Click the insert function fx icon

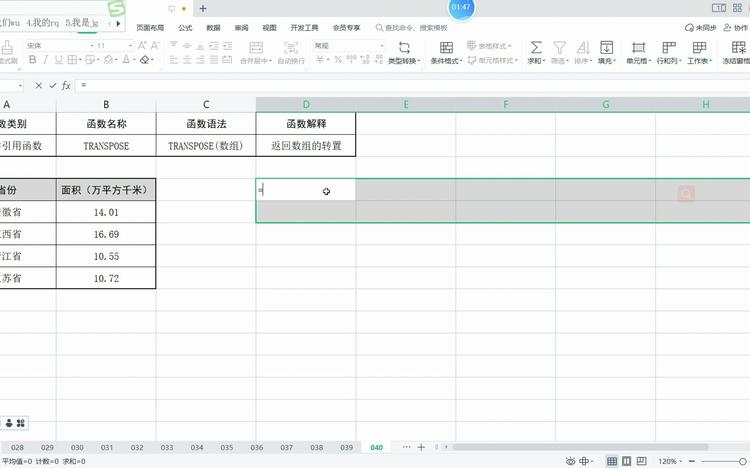tap(66, 85)
